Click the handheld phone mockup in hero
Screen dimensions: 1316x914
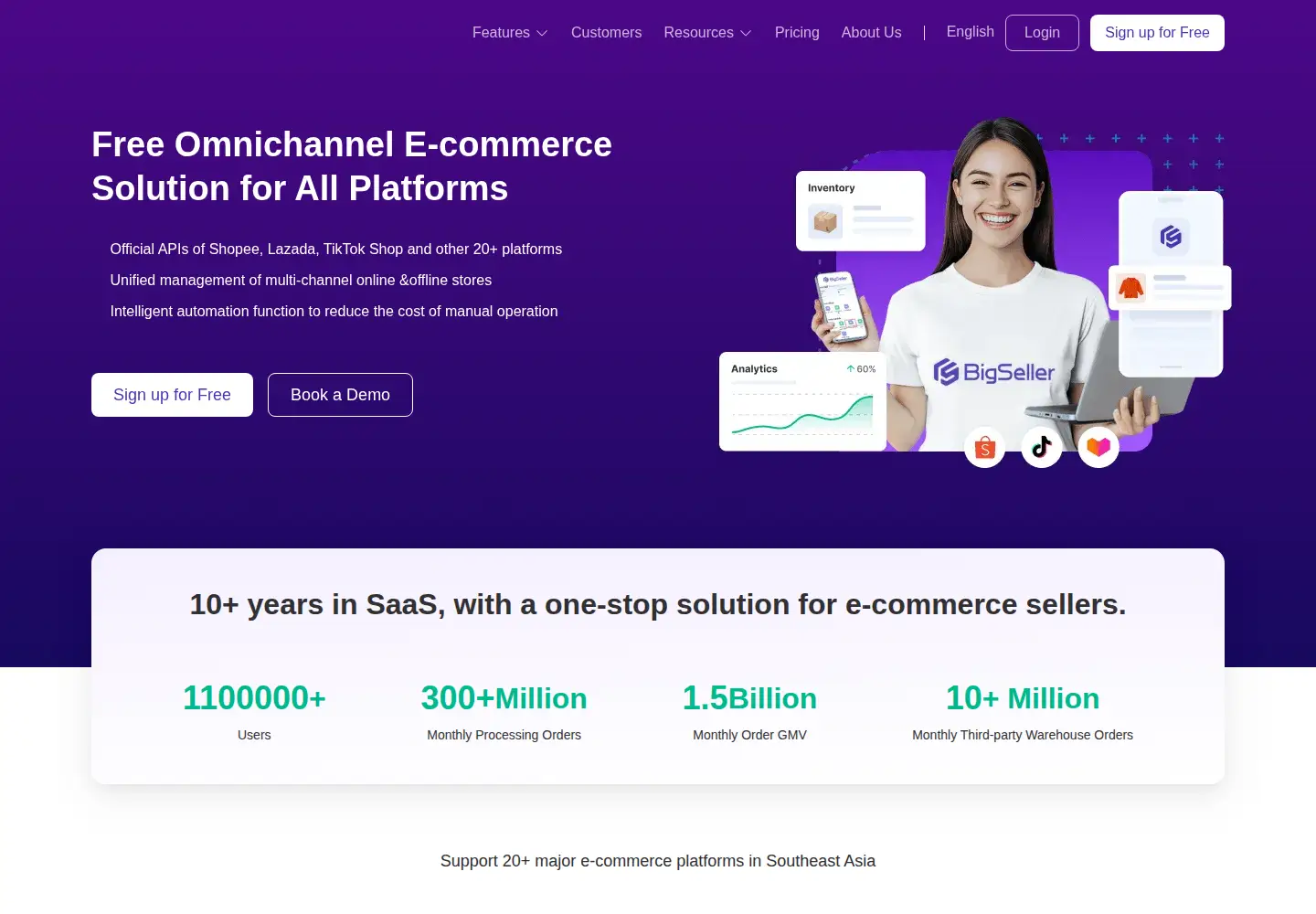[x=841, y=308]
